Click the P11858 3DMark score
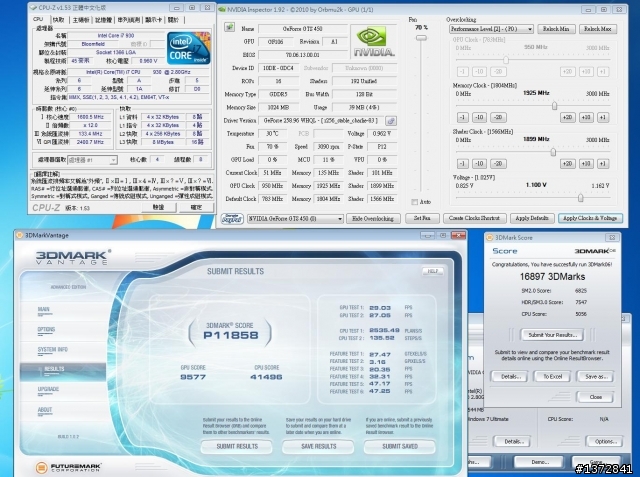640x477 pixels. [x=231, y=335]
